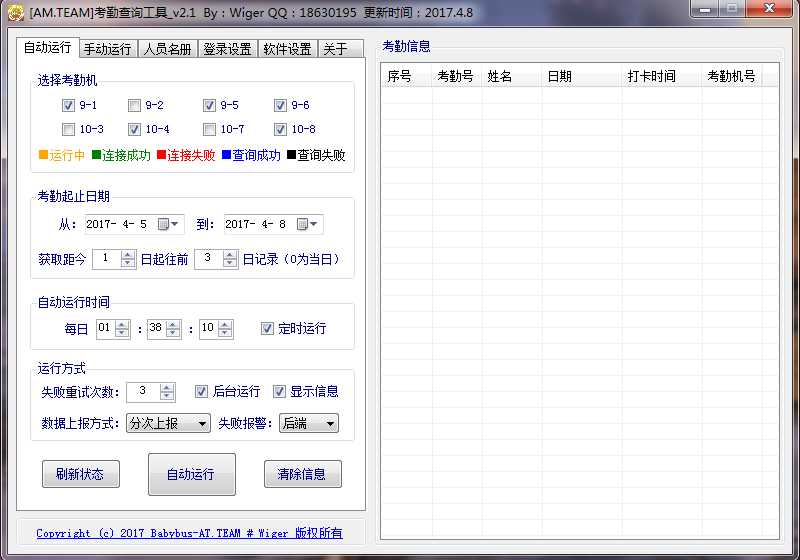Minimize the window from title bar
The image size is (800, 560).
click(x=706, y=9)
